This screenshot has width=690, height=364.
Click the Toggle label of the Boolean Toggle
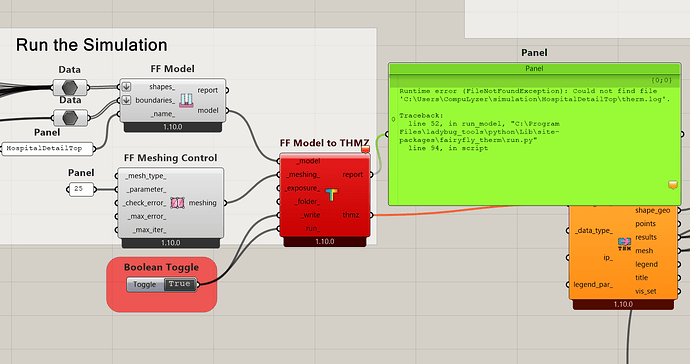coord(145,284)
